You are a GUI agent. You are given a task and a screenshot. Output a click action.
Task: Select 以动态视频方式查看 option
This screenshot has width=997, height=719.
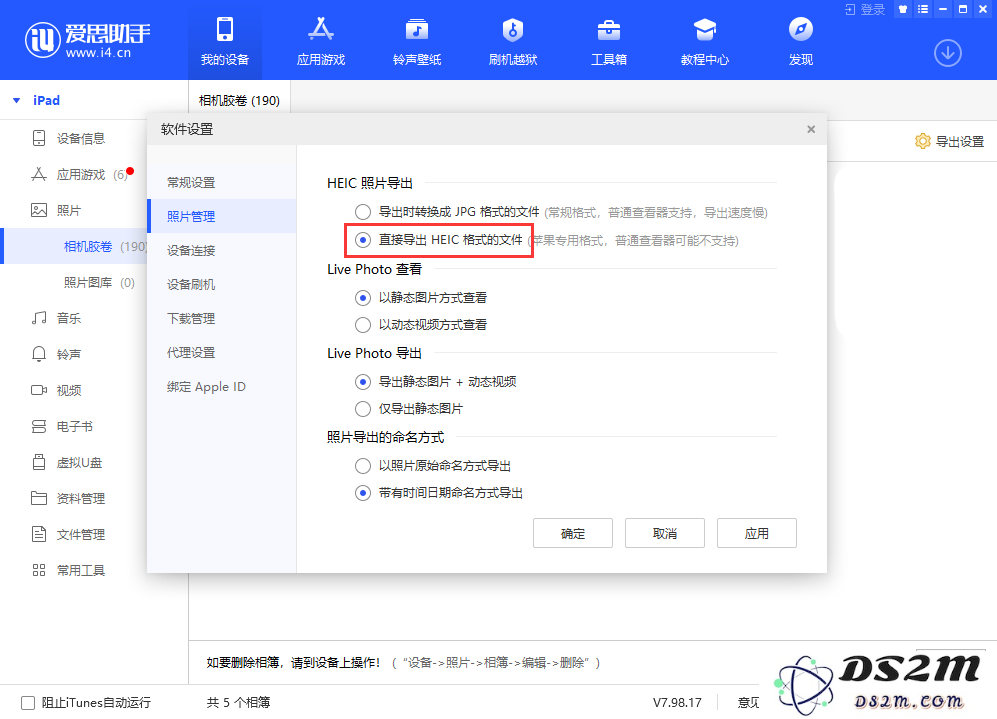363,325
